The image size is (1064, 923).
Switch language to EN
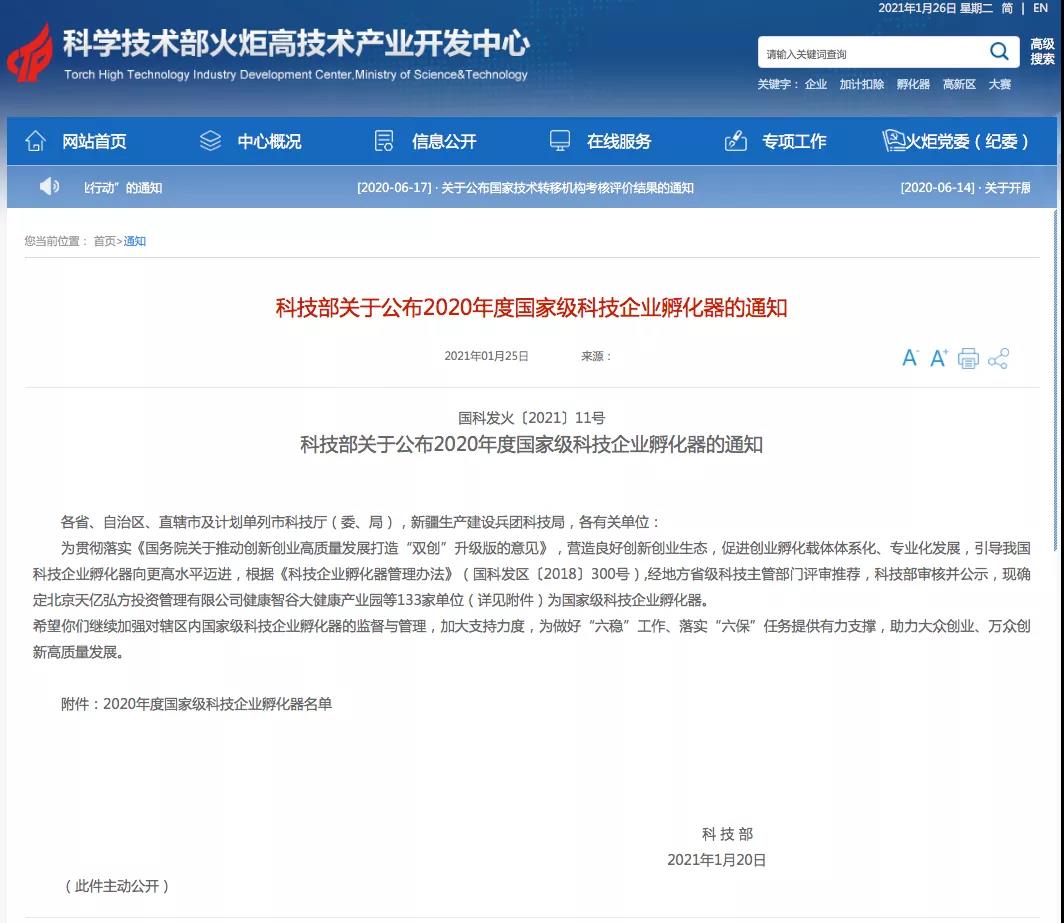point(1040,8)
